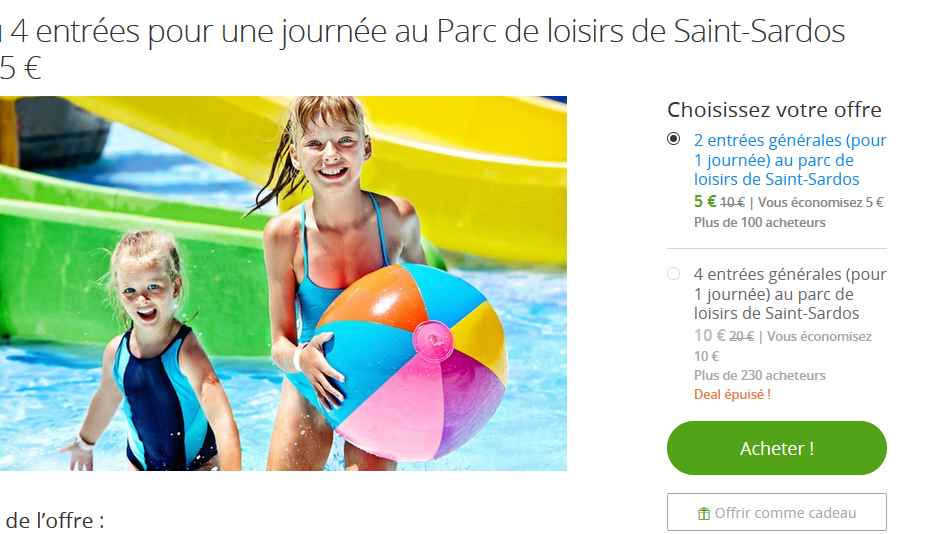Click the Plus de 100 acheteurs text

click(x=760, y=222)
